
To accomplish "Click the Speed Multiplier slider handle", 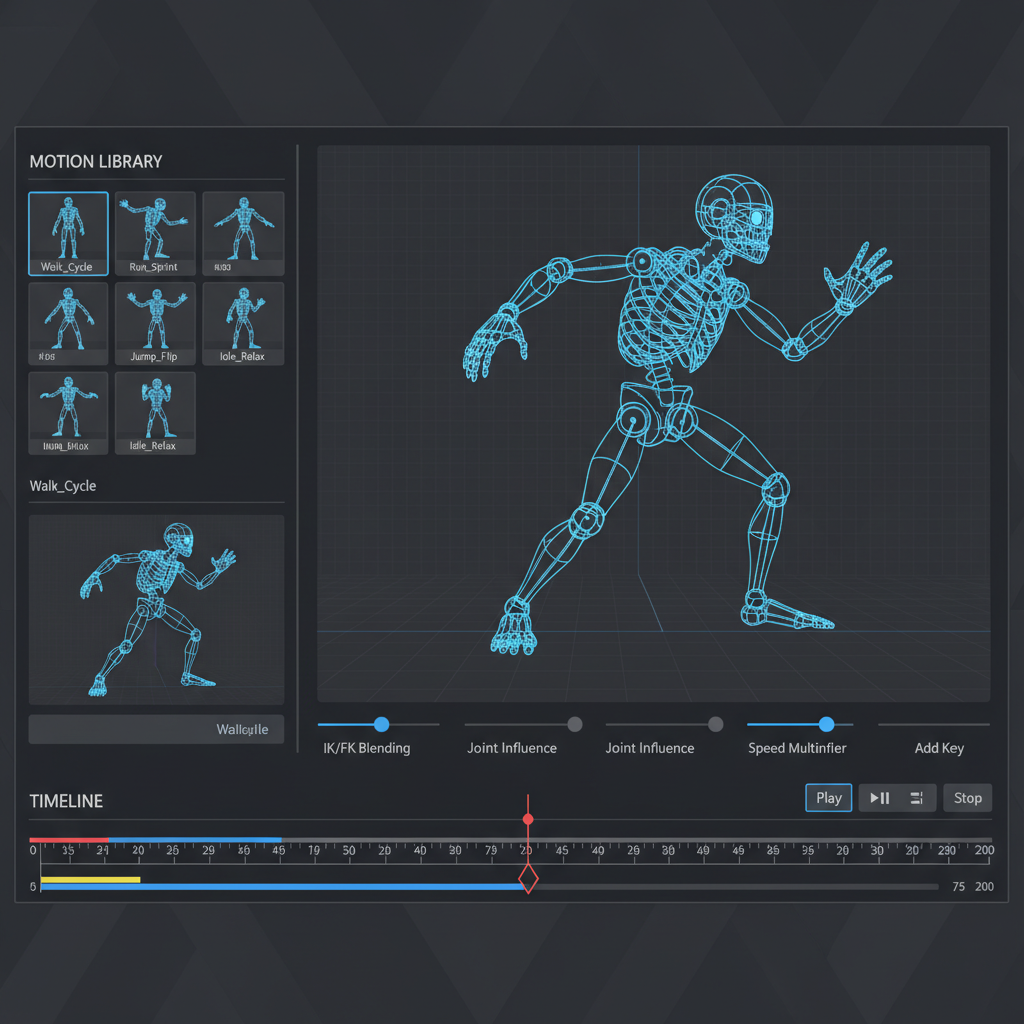I will (825, 724).
